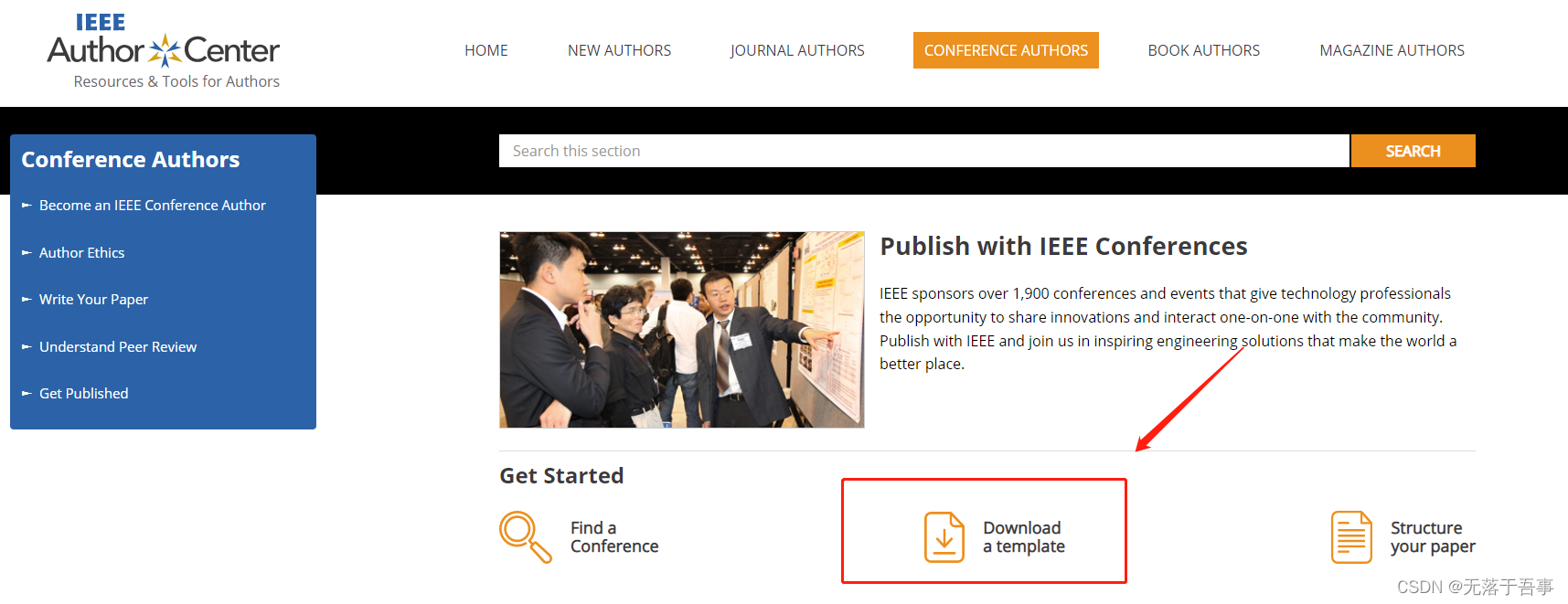Open JOURNAL AUTHORS in navigation
1568x604 pixels.
797,50
